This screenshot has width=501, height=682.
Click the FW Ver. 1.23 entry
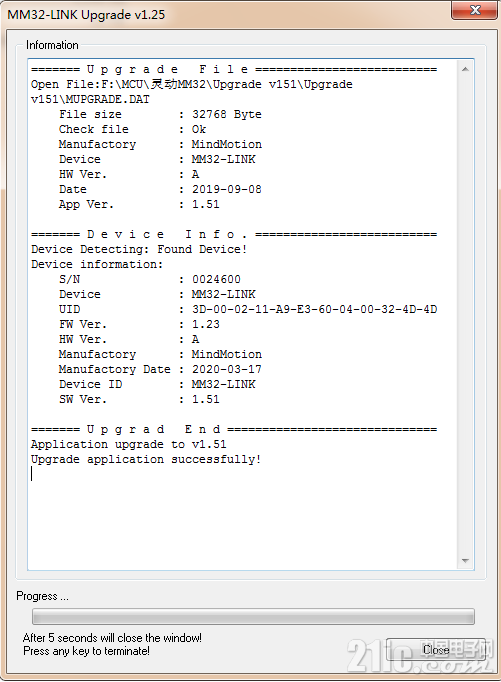coord(139,324)
